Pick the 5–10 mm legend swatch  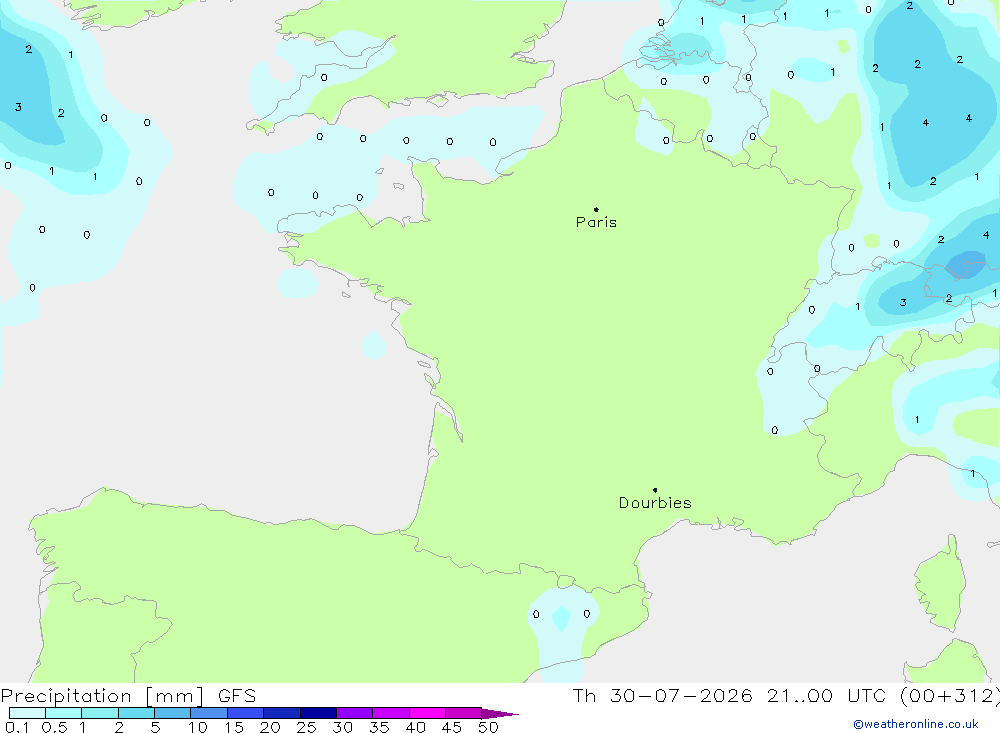(x=173, y=713)
